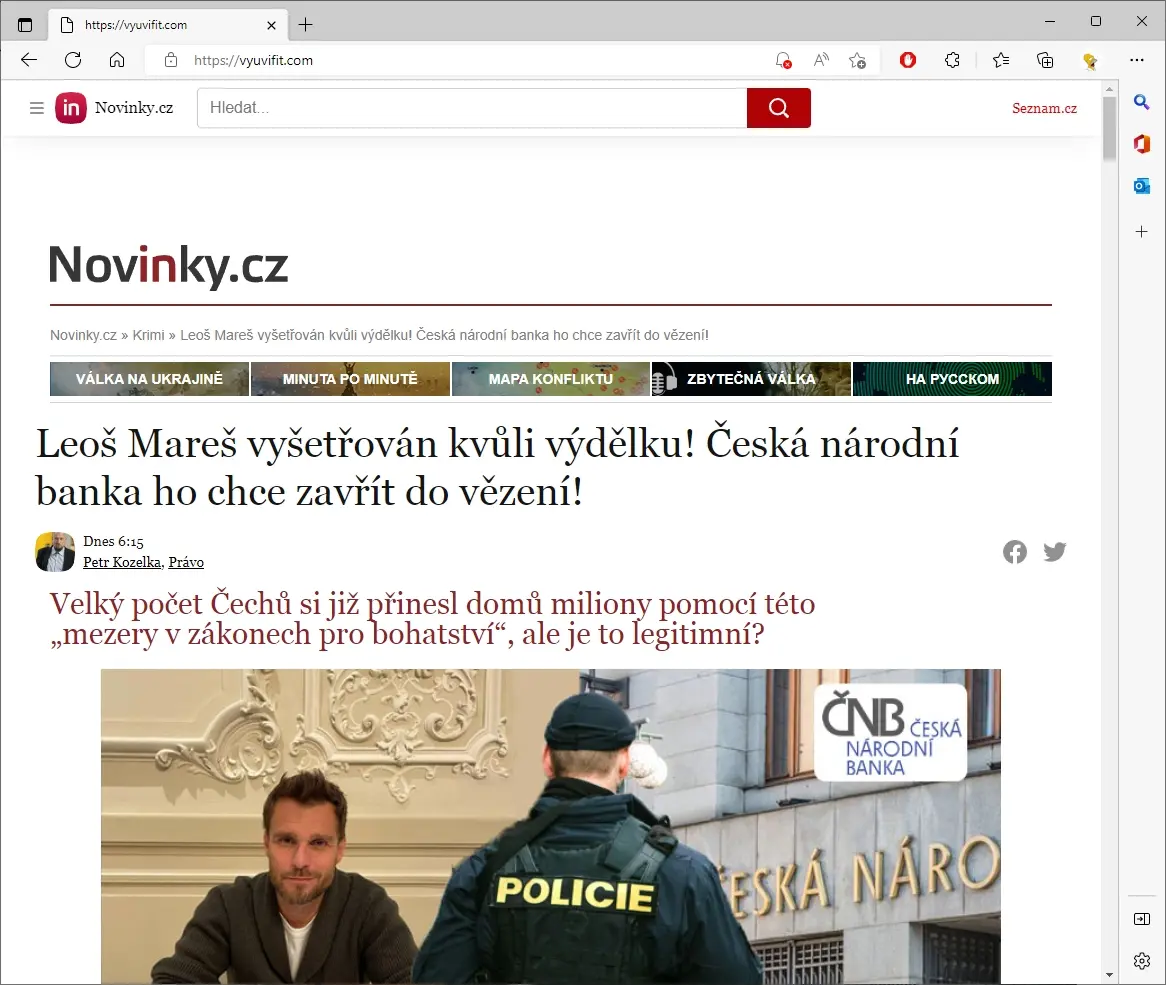Open the browser extensions puzzle icon
Viewport: 1166px width, 985px height.
[x=953, y=60]
